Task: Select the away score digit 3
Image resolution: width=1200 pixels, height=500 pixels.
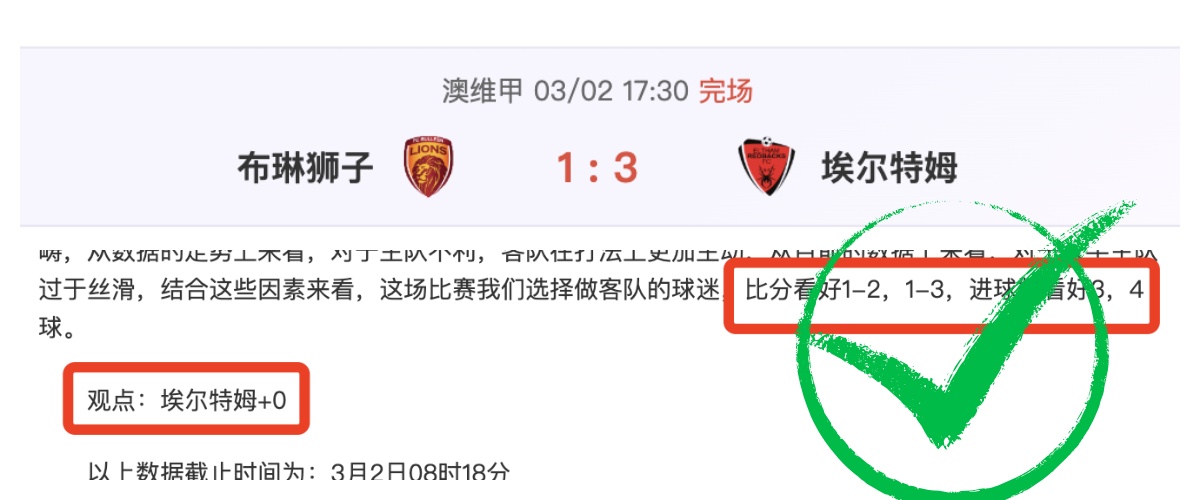Action: tap(626, 167)
